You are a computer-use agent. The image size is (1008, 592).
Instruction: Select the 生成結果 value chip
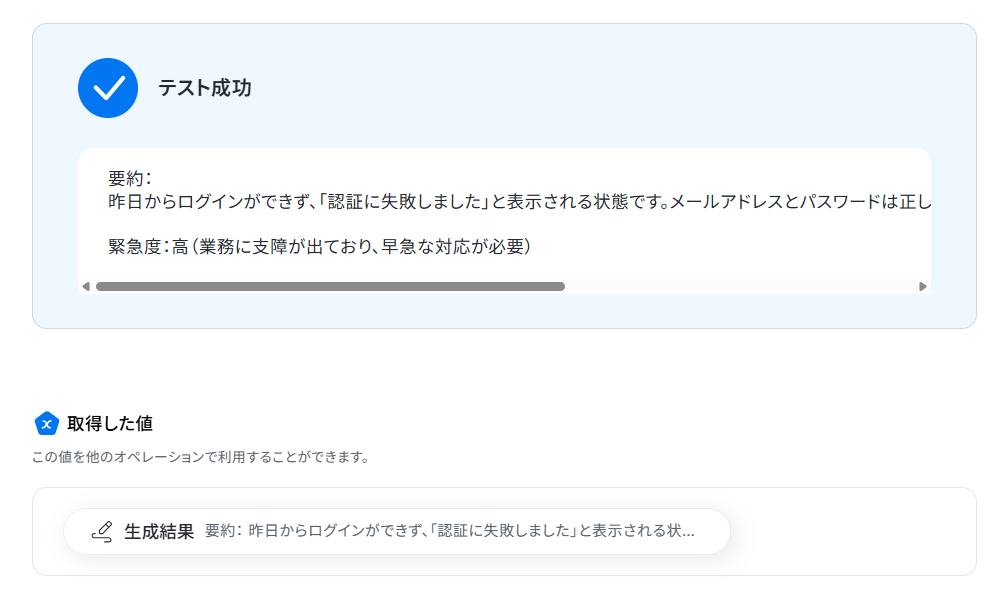pos(397,532)
